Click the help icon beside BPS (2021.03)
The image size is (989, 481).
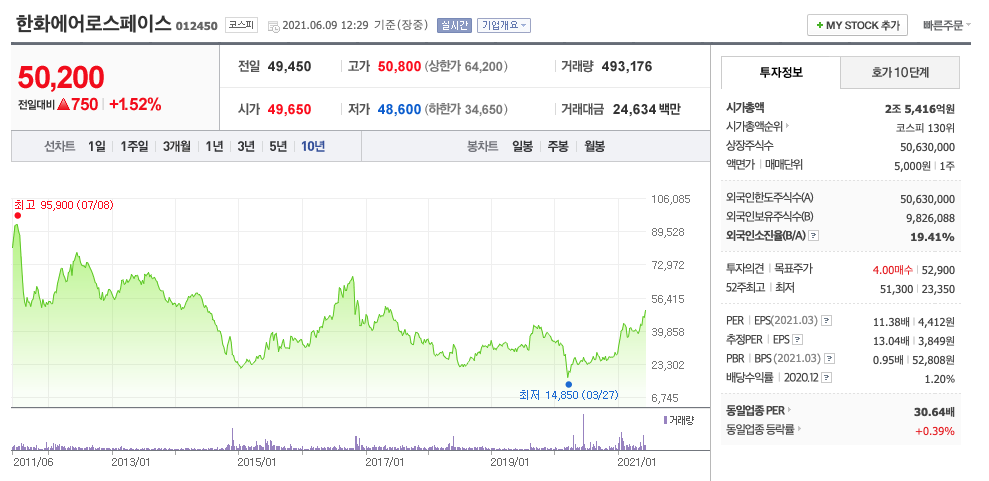point(829,359)
